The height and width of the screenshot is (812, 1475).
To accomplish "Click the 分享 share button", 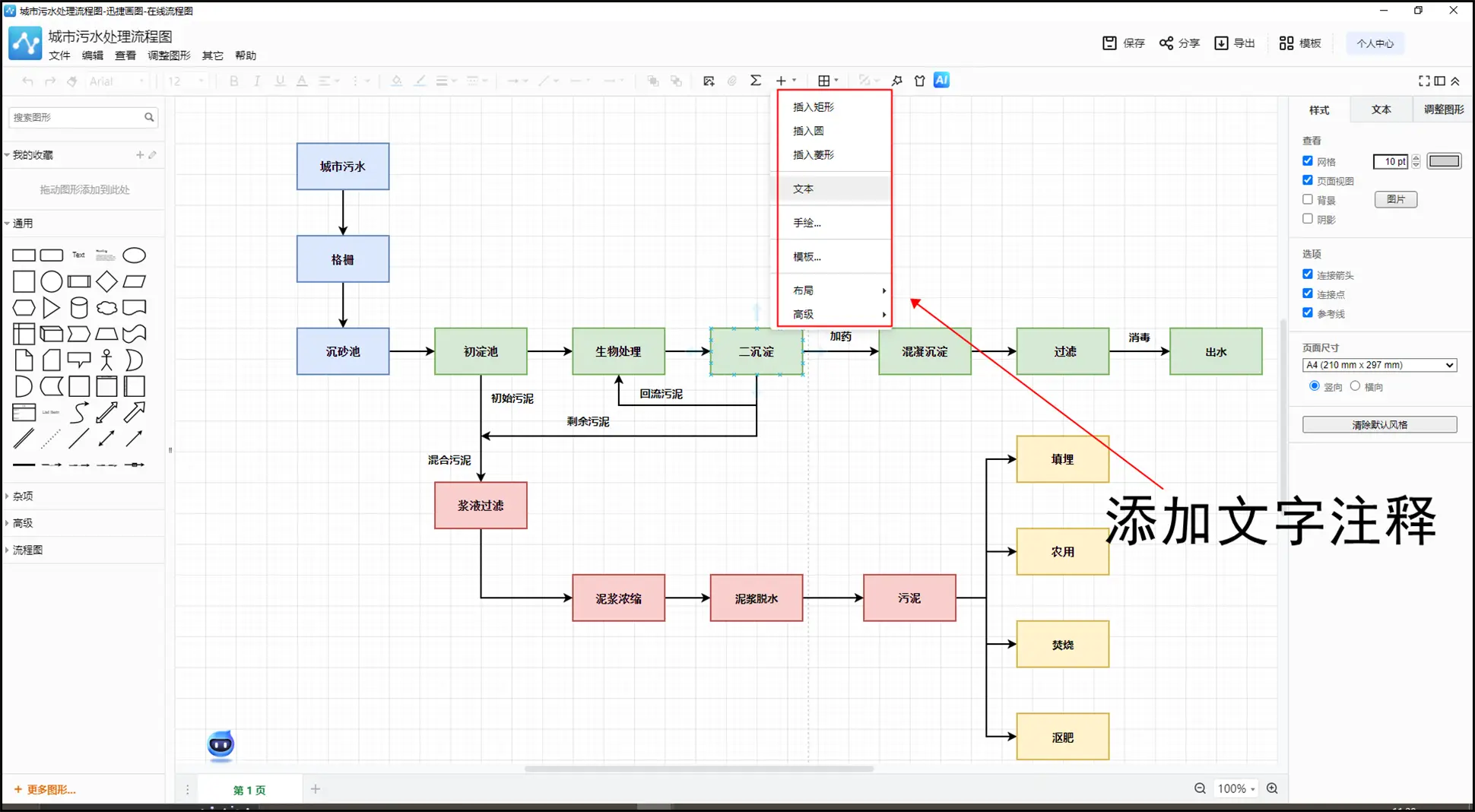I will coord(1179,43).
